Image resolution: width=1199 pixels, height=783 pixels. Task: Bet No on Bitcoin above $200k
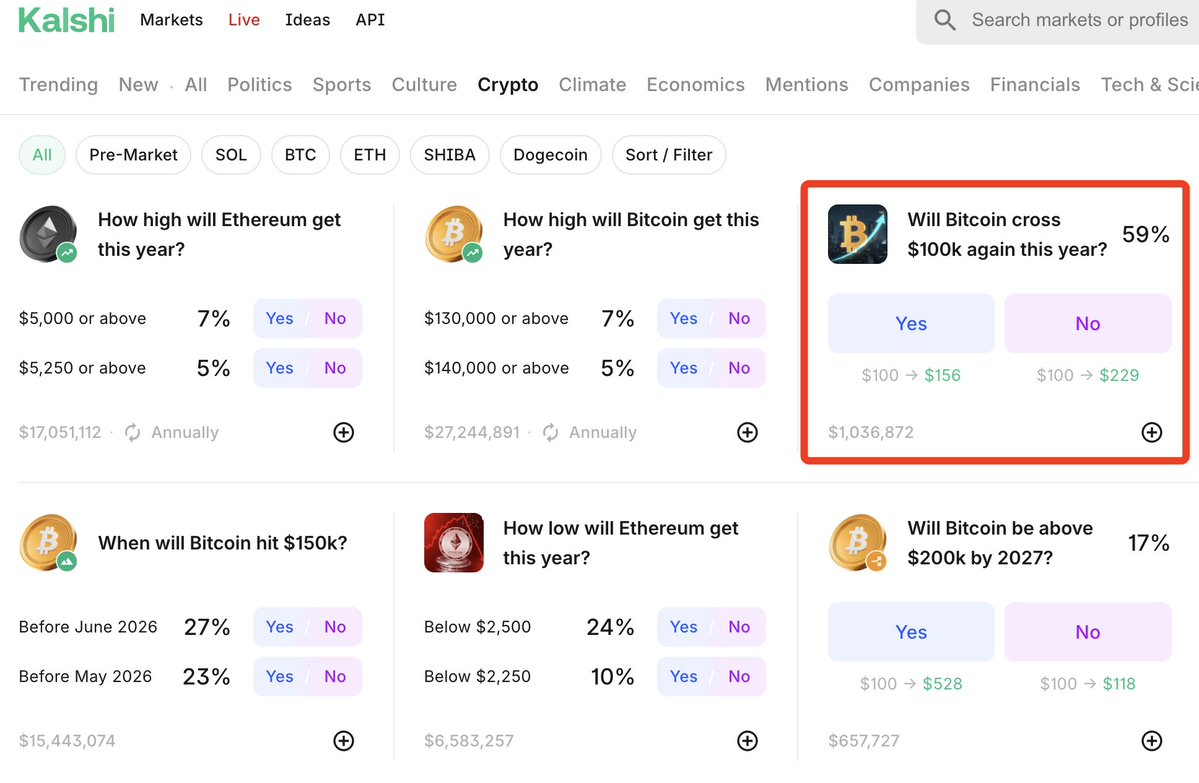[x=1087, y=632]
